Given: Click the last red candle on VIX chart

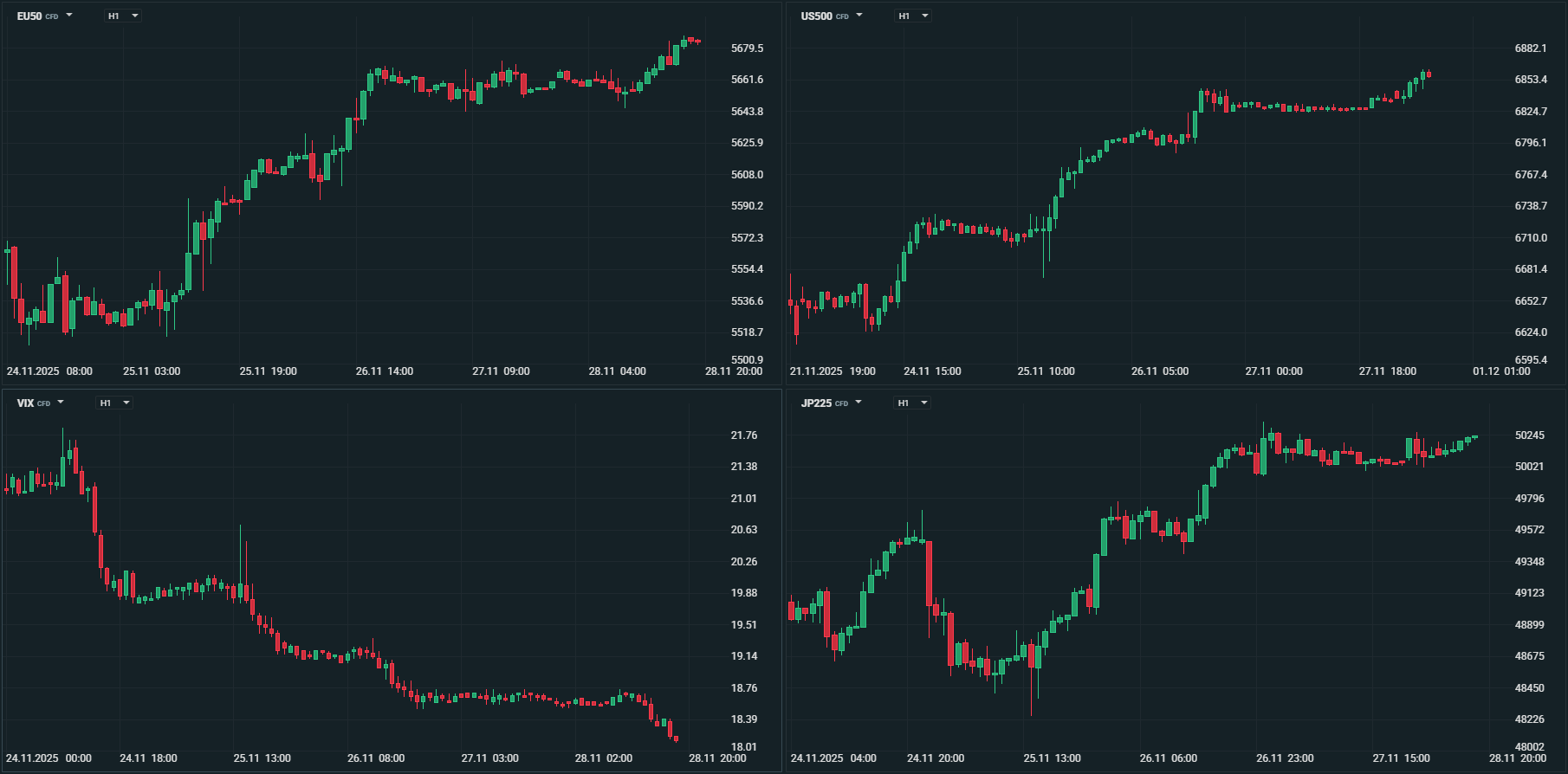Looking at the screenshot, I should click(x=676, y=739).
